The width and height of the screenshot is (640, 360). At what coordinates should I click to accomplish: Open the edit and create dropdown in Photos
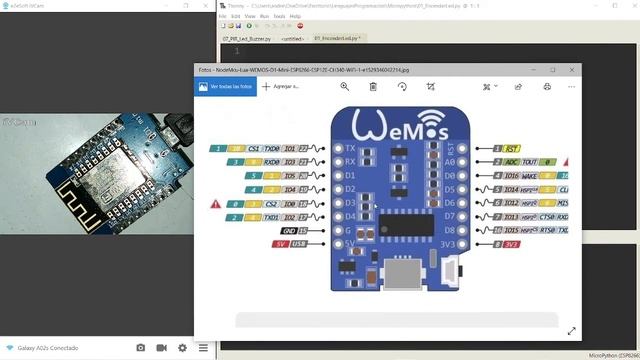[x=490, y=87]
